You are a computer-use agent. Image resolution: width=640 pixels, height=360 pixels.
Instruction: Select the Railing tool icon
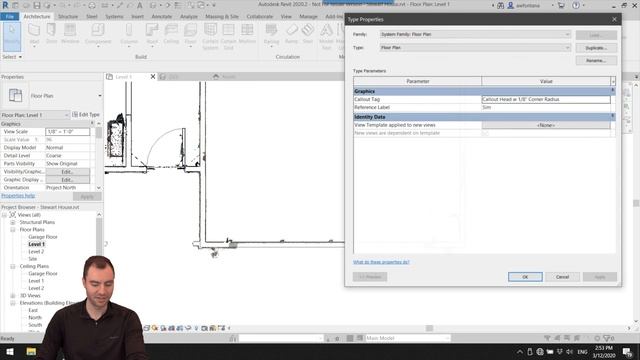[271, 30]
